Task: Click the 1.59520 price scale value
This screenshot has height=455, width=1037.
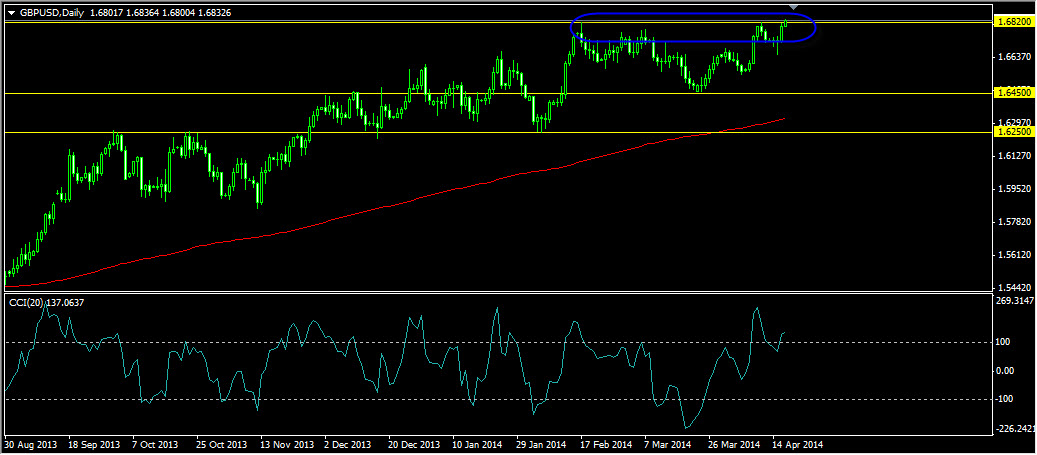Action: pos(1015,189)
